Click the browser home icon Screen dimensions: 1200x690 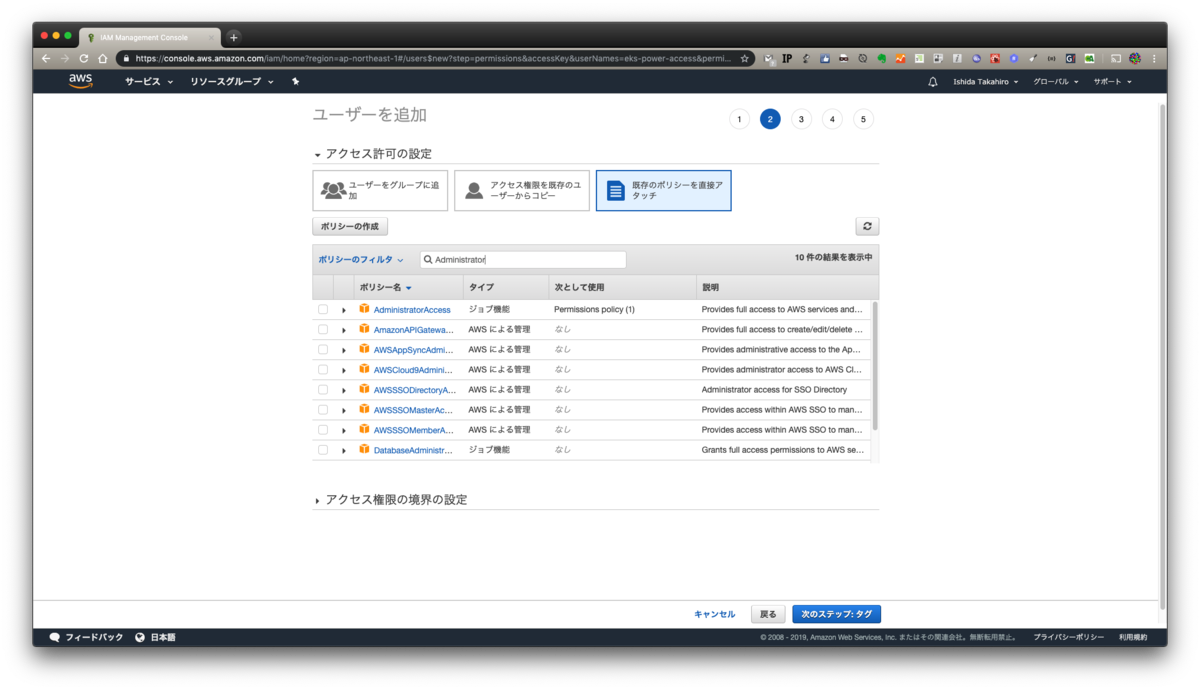[103, 58]
